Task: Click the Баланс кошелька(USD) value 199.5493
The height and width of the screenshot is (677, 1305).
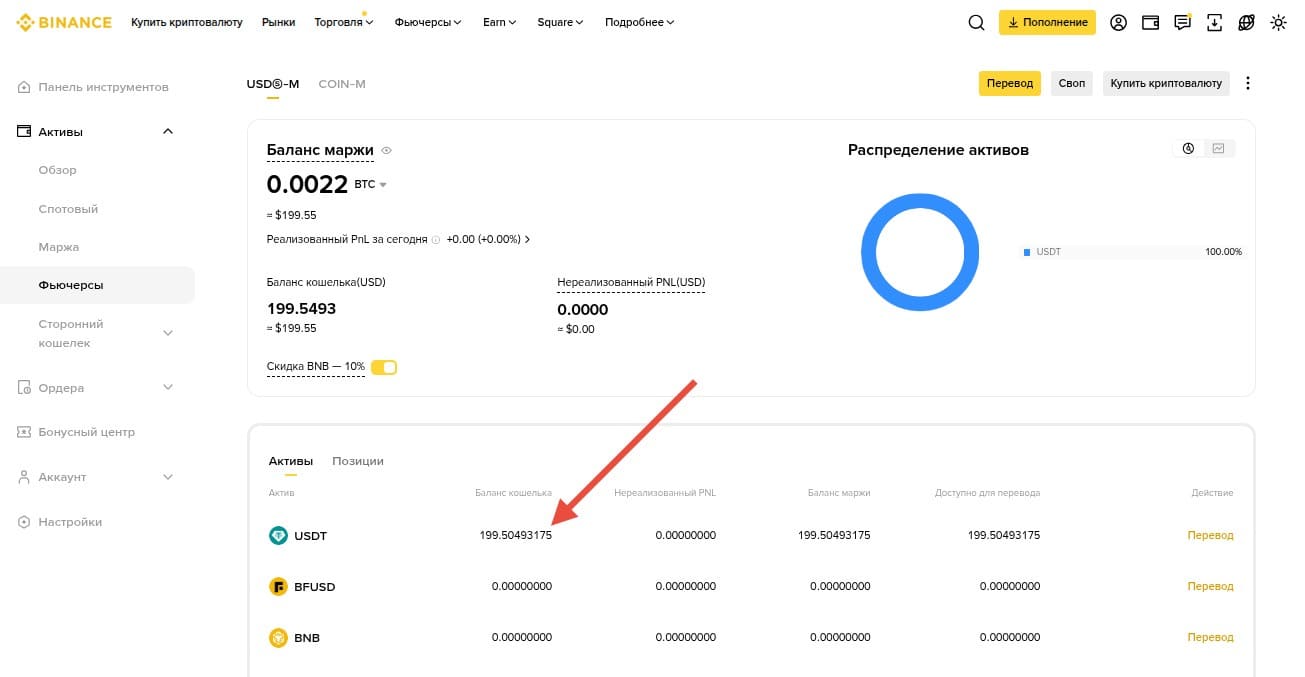Action: (301, 309)
